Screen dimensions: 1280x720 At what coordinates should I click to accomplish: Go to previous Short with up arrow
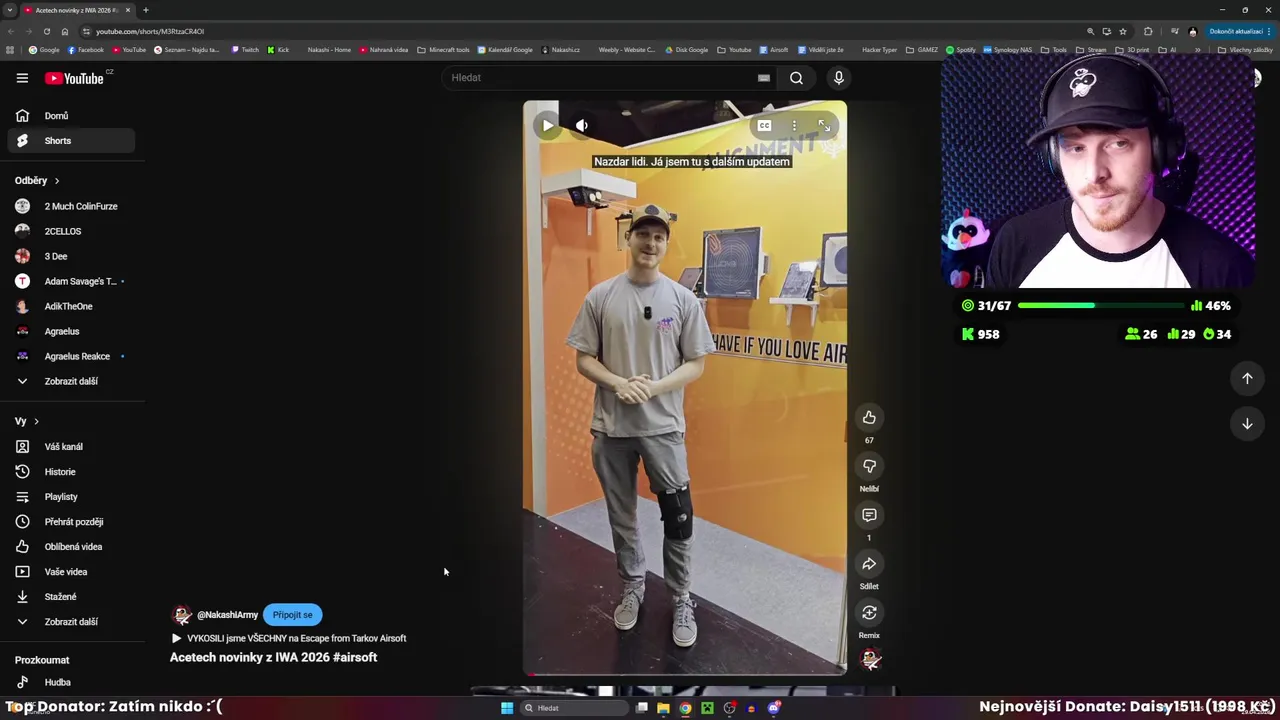pos(1247,378)
